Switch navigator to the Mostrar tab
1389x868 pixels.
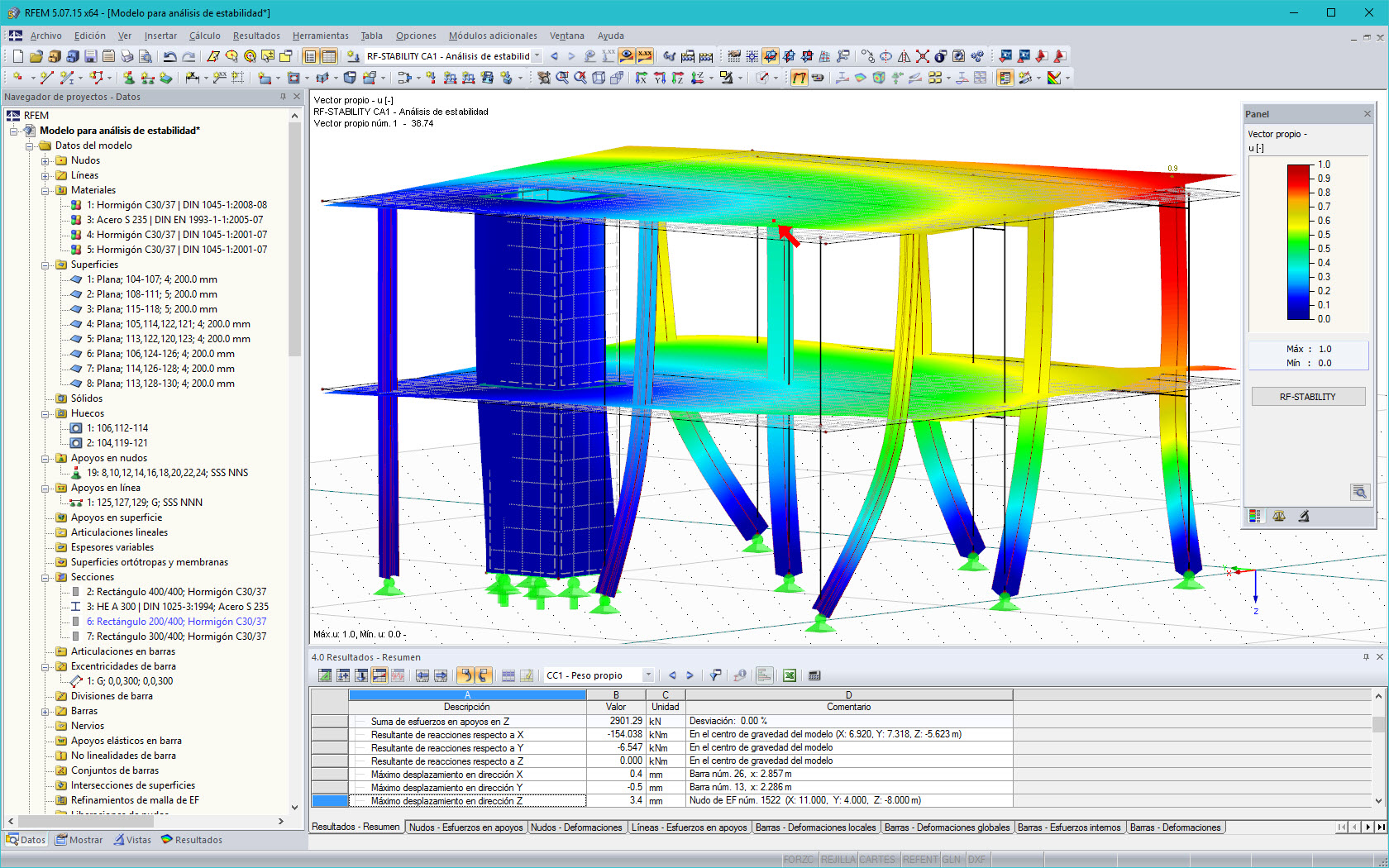(79, 840)
